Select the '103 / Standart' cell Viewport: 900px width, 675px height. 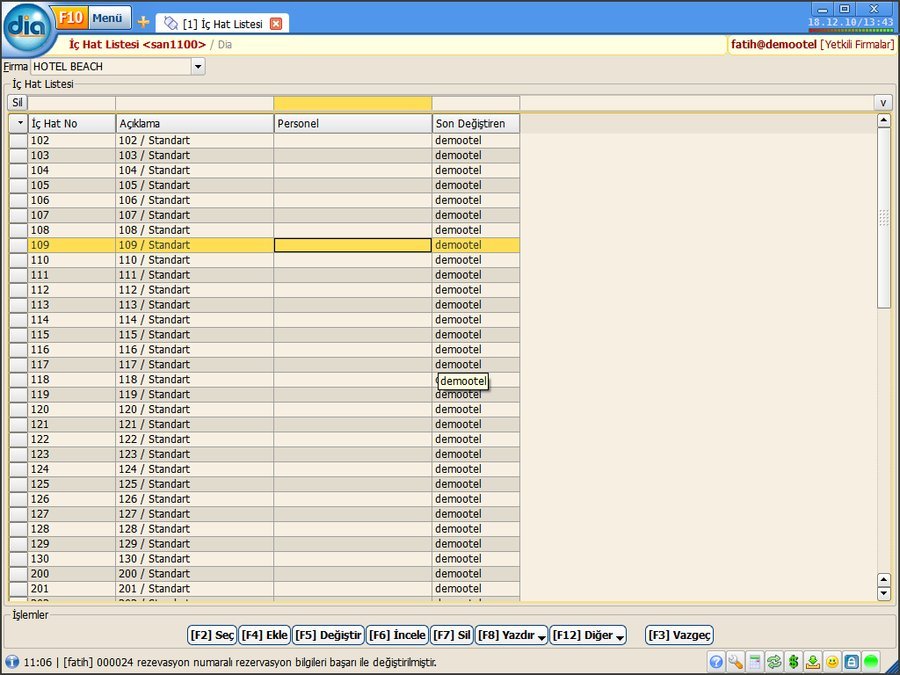point(195,156)
